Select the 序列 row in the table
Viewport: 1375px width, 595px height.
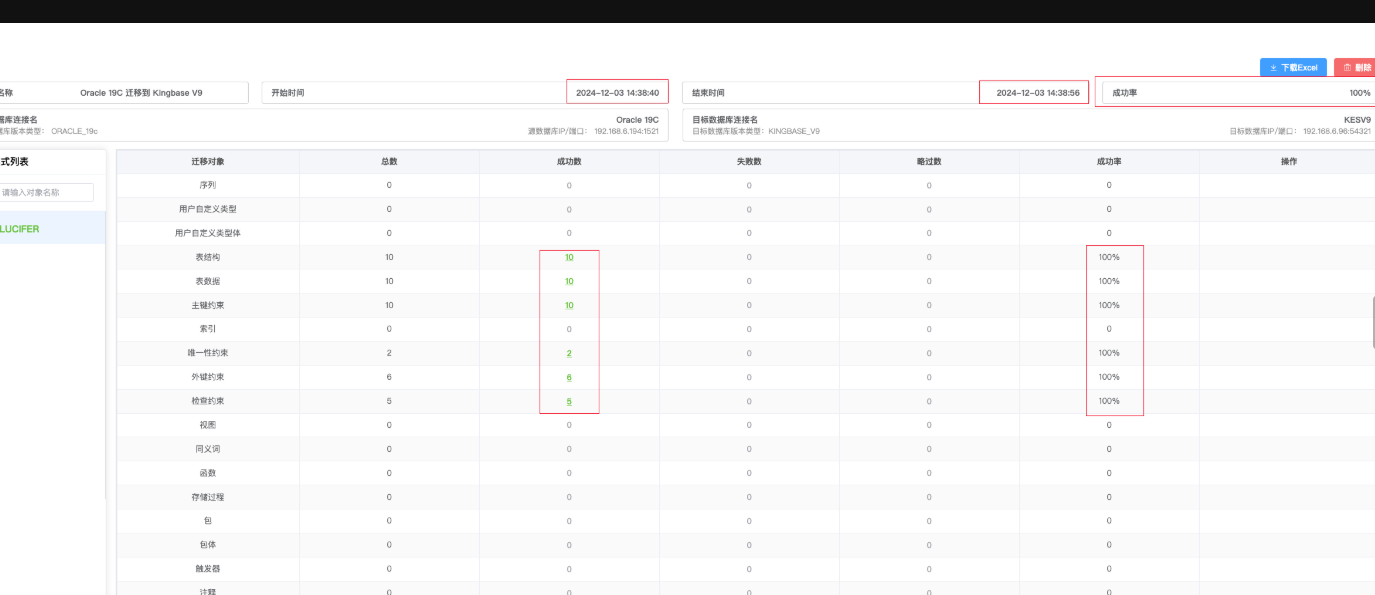(x=207, y=184)
